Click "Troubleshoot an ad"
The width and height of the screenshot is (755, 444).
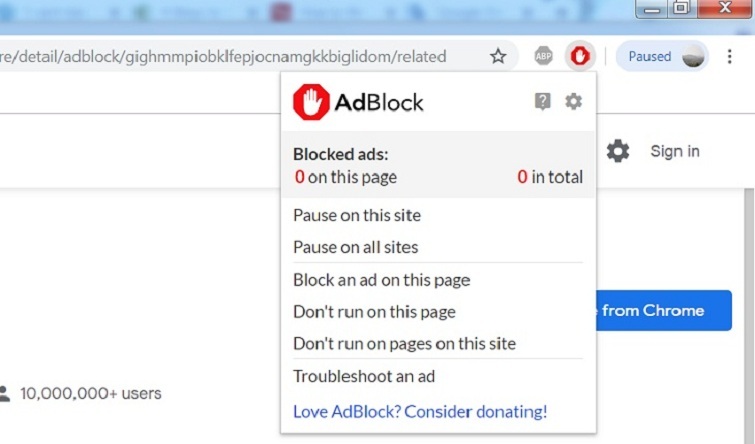click(364, 377)
